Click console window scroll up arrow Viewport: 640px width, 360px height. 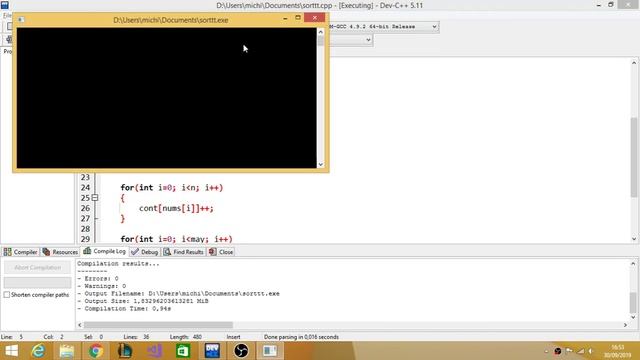point(320,32)
